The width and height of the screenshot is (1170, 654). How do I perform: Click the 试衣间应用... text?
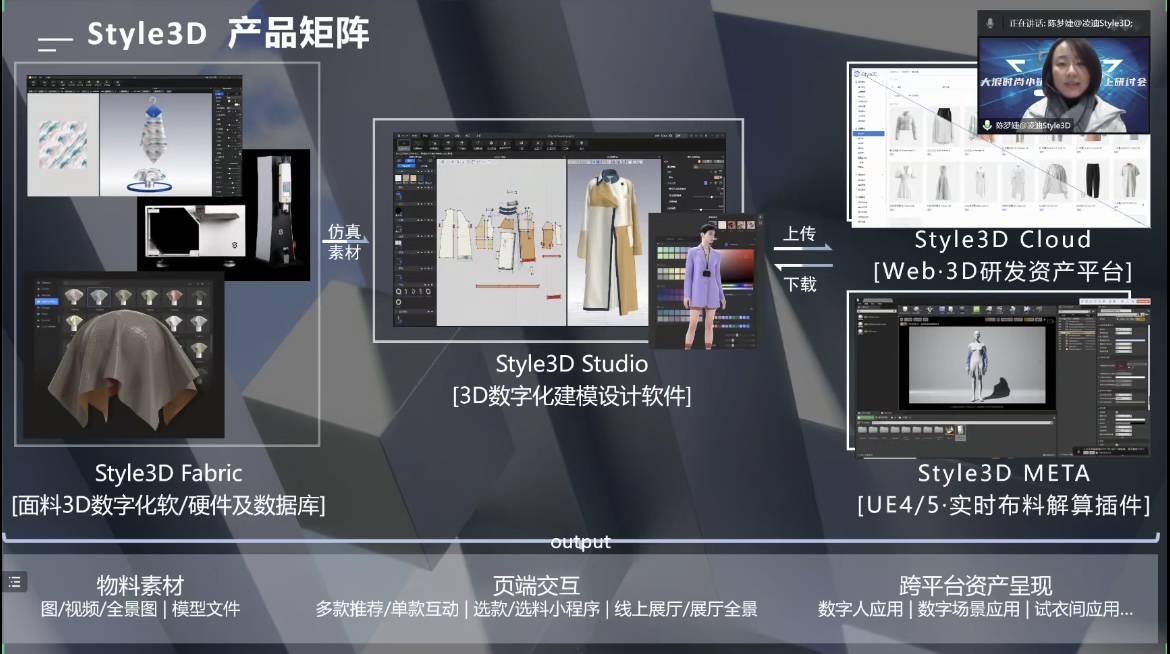coord(1083,609)
